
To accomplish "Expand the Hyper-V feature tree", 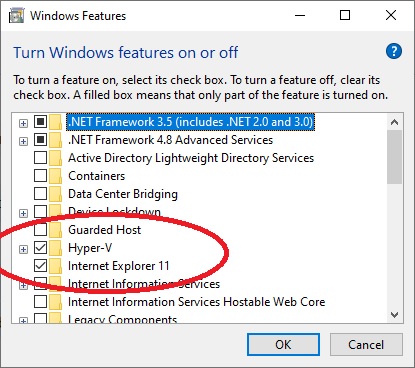I will coord(23,249).
